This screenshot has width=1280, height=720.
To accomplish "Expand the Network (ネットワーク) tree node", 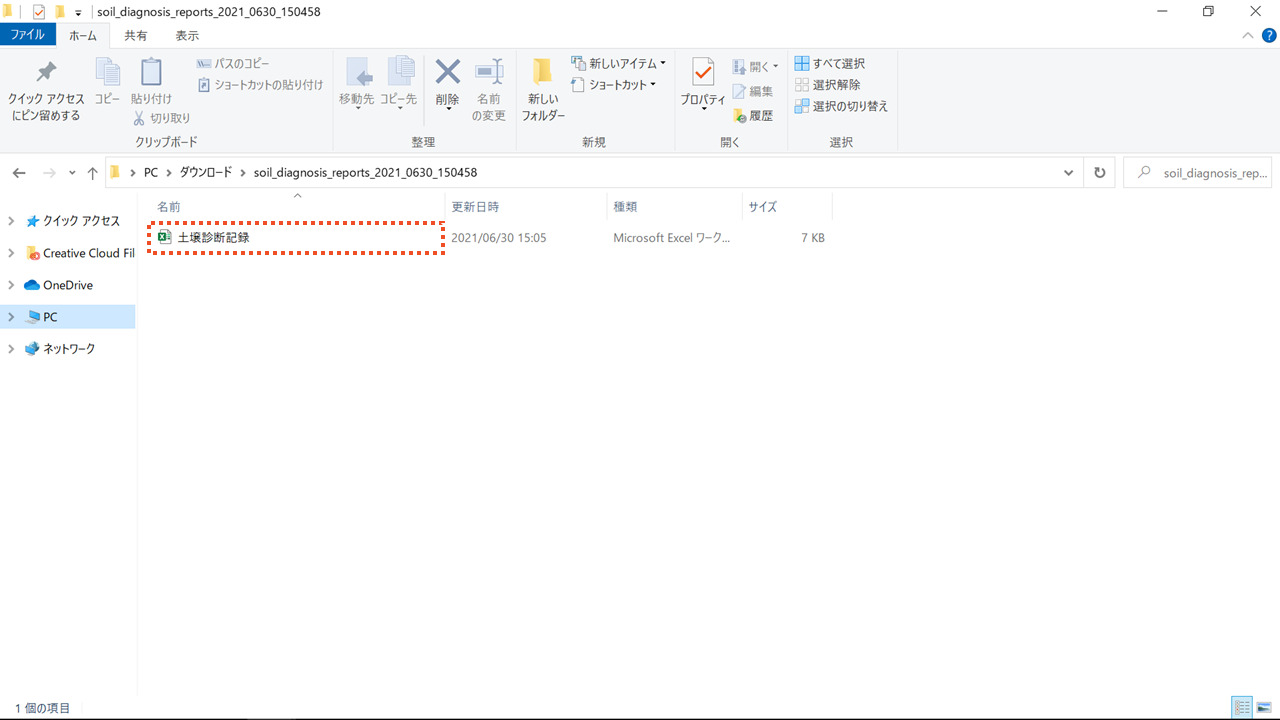I will pos(11,349).
